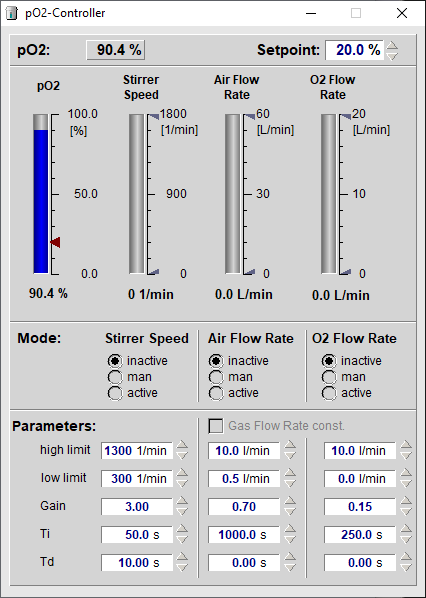Screen dimensions: 426x598
Task: Decrease the Stirrer Speed Td value
Action: [182, 567]
